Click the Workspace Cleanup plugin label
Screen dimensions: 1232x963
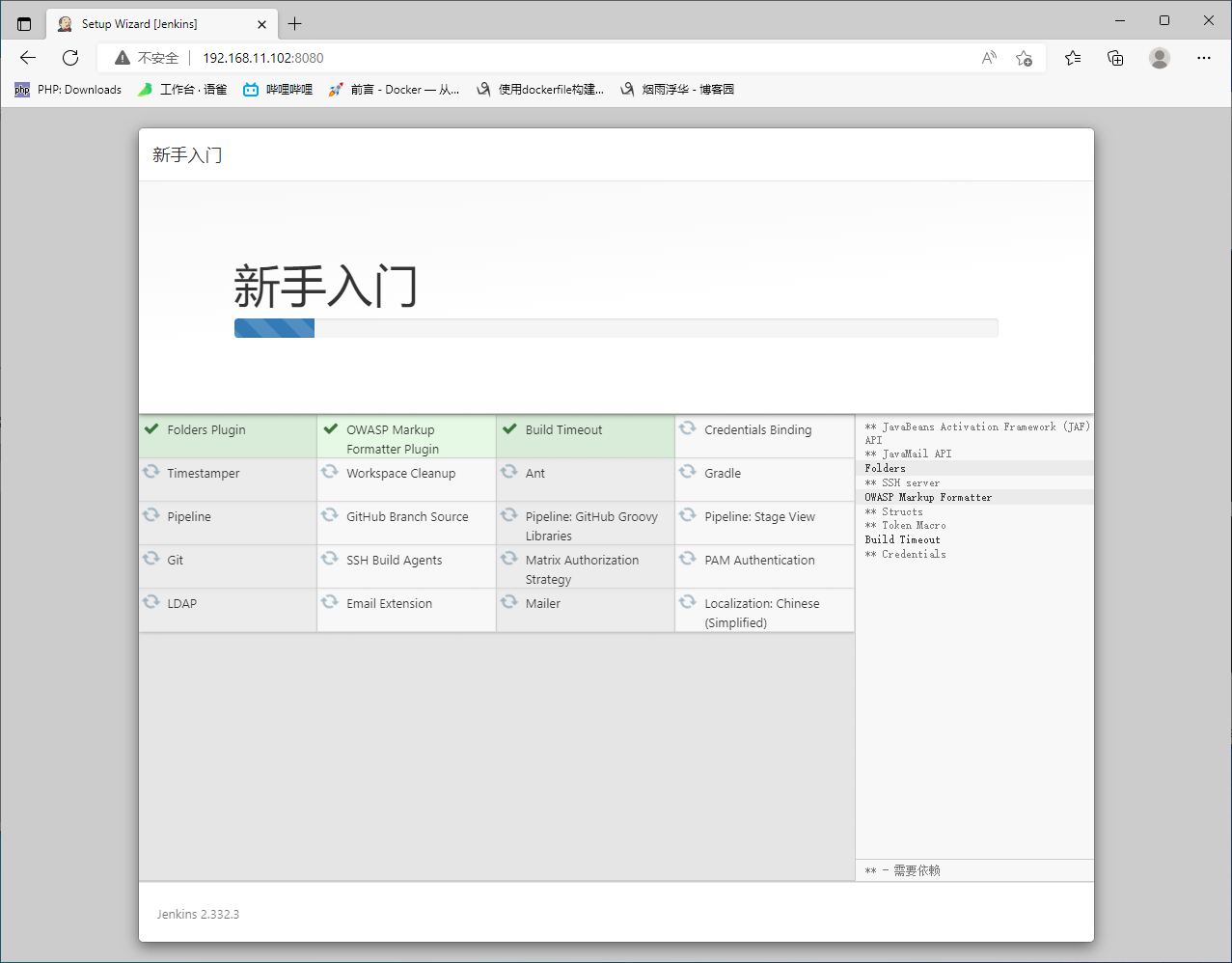point(401,474)
